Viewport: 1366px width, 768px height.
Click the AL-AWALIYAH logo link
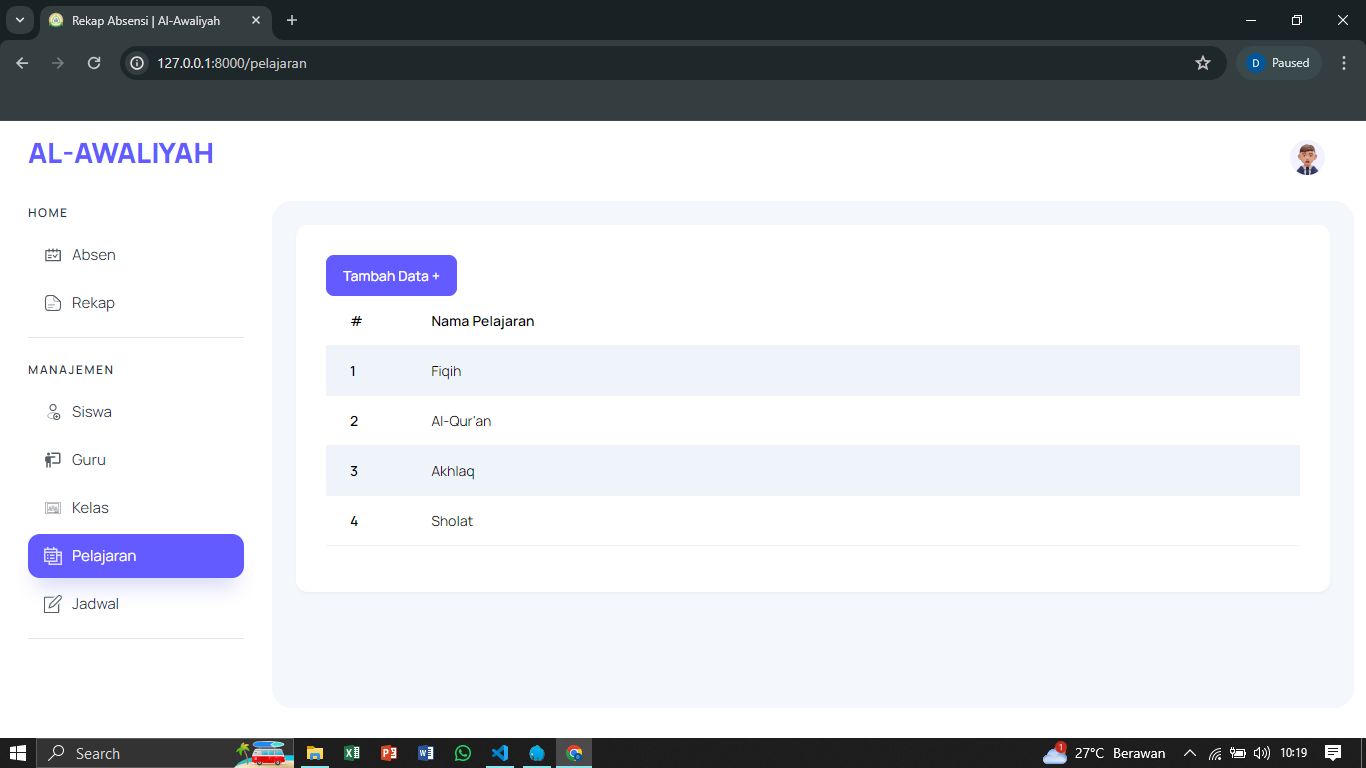tap(121, 153)
